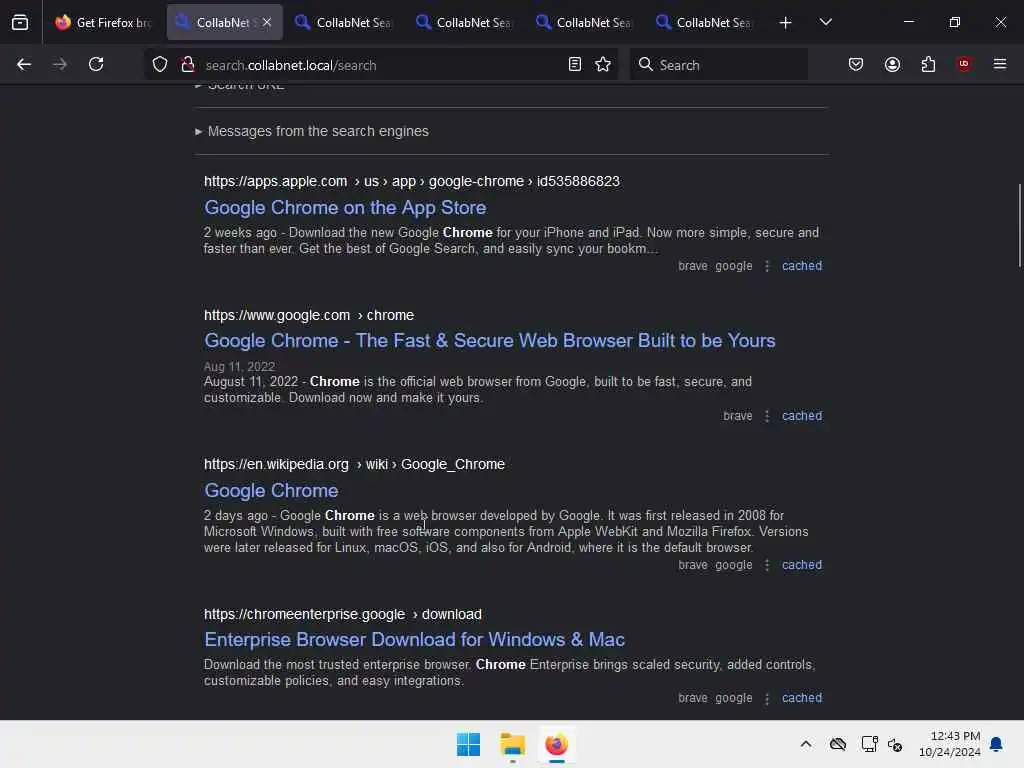Click chromeenterprise.google download URL text
Screen dimensions: 1024x768
[x=343, y=615]
